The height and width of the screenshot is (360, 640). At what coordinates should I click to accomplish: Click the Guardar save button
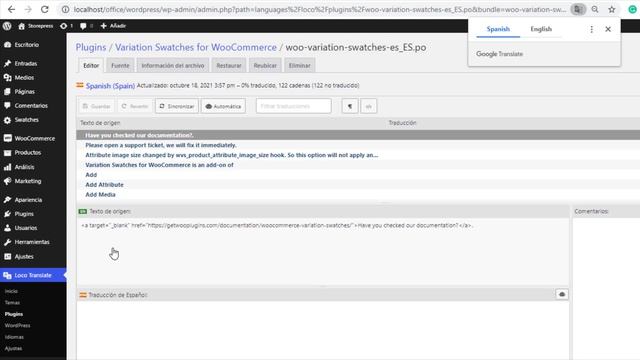[x=96, y=106]
